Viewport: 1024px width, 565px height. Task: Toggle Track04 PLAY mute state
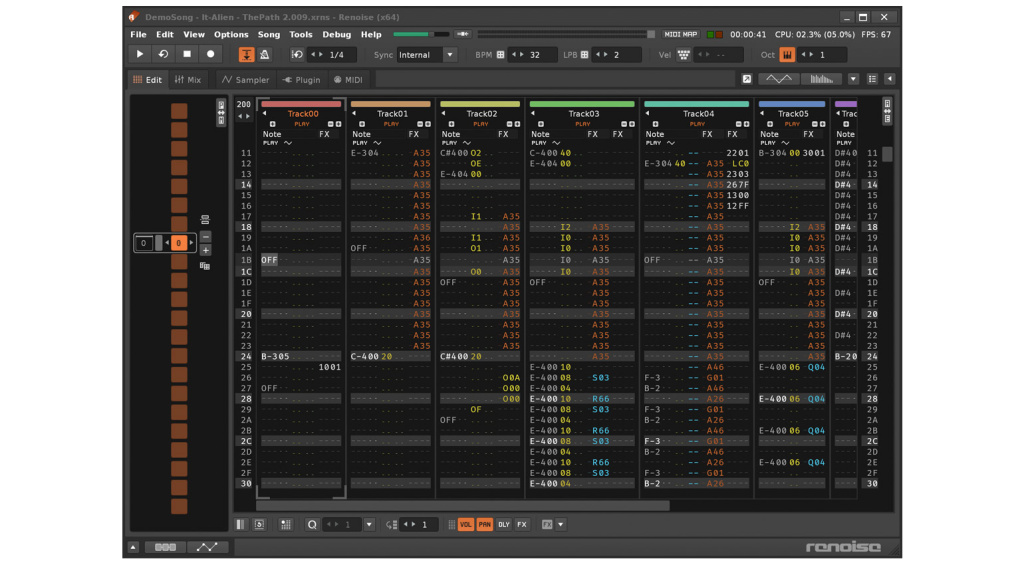[697, 124]
